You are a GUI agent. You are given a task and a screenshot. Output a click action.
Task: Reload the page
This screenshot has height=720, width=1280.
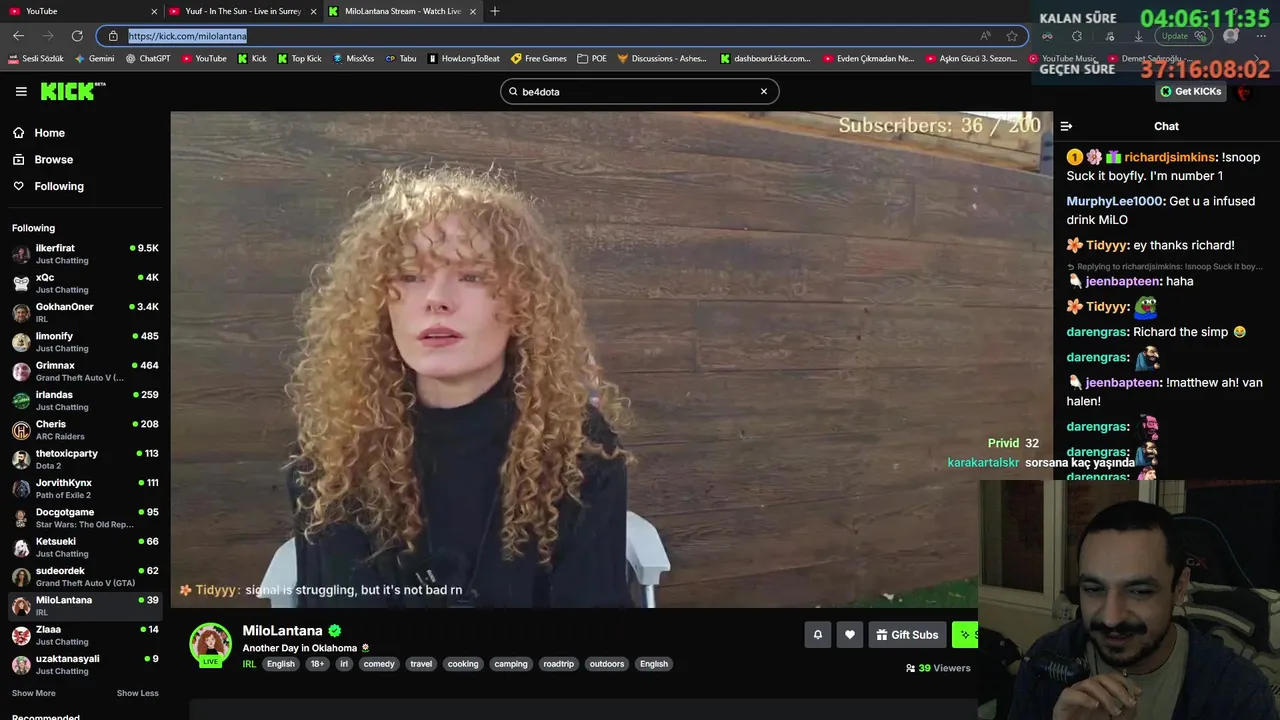(77, 36)
